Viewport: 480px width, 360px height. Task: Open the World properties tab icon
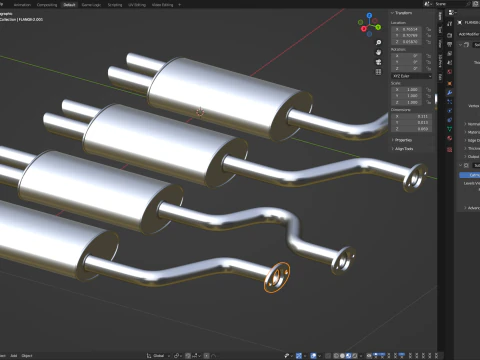click(x=450, y=72)
